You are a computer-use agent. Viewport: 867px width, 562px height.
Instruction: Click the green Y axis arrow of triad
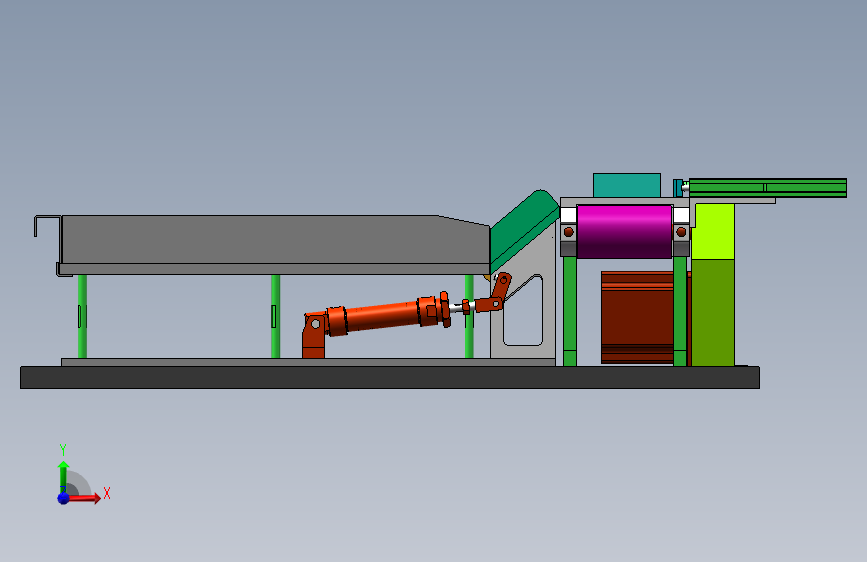click(64, 477)
